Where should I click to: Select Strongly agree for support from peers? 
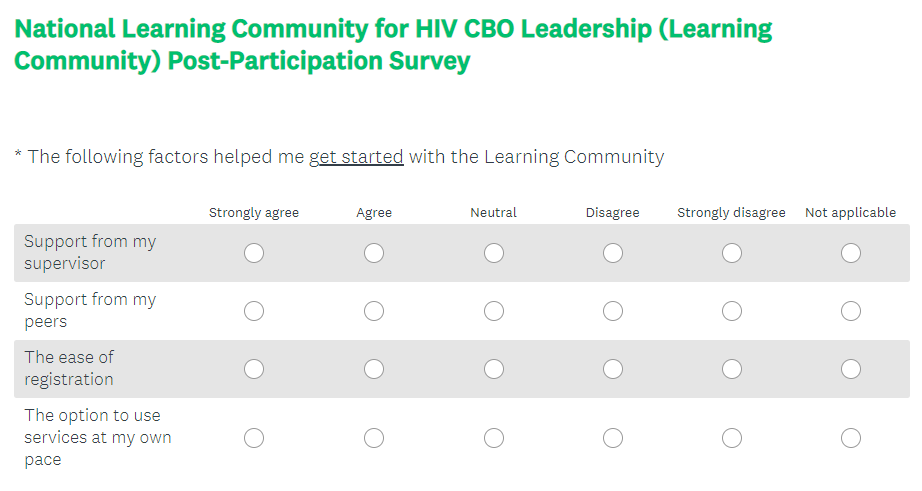[254, 311]
